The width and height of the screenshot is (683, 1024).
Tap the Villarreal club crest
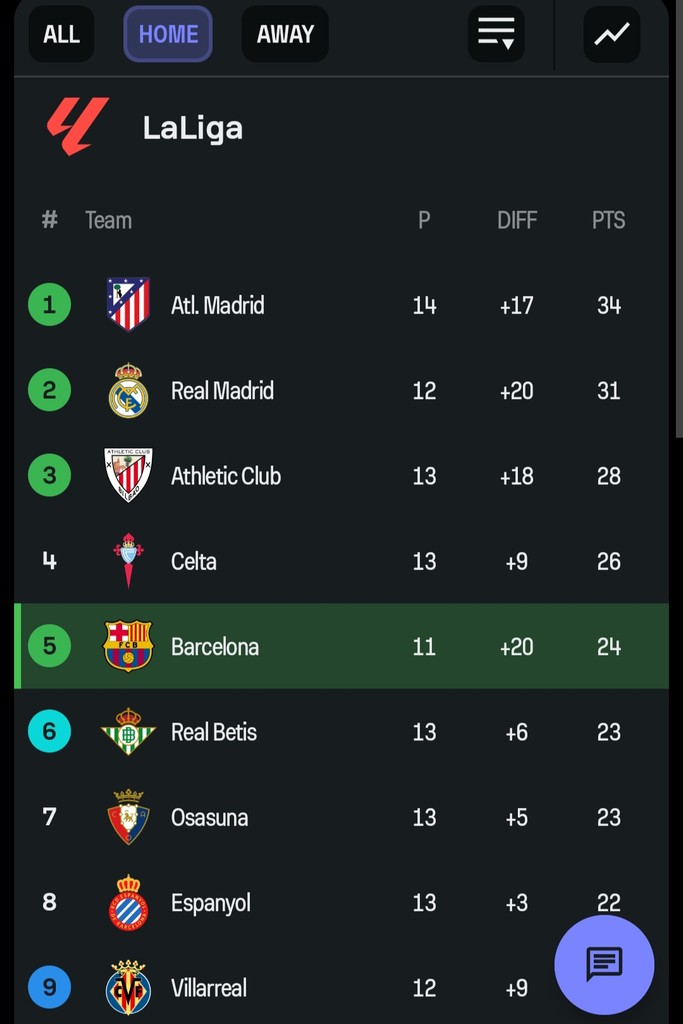(x=128, y=988)
